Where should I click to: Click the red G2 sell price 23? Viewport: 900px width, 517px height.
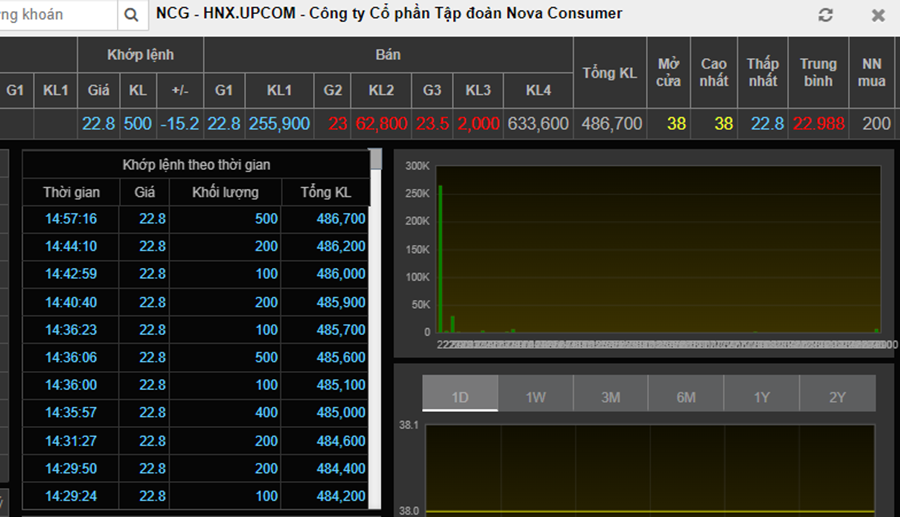coord(335,124)
